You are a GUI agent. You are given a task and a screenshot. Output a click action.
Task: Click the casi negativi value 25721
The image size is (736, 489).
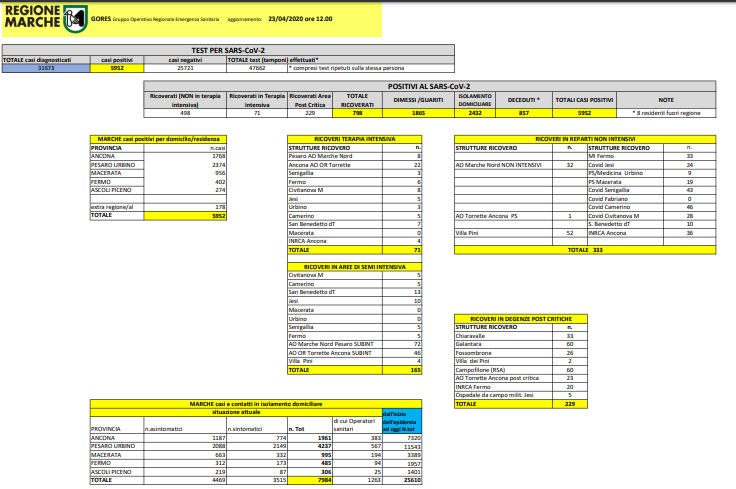click(x=185, y=68)
